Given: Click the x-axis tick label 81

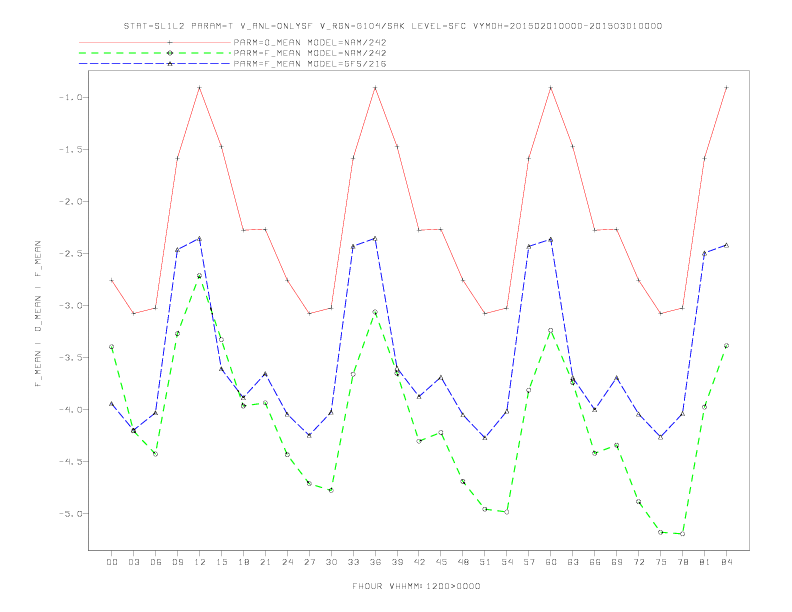Looking at the screenshot, I should pyautogui.click(x=705, y=562).
